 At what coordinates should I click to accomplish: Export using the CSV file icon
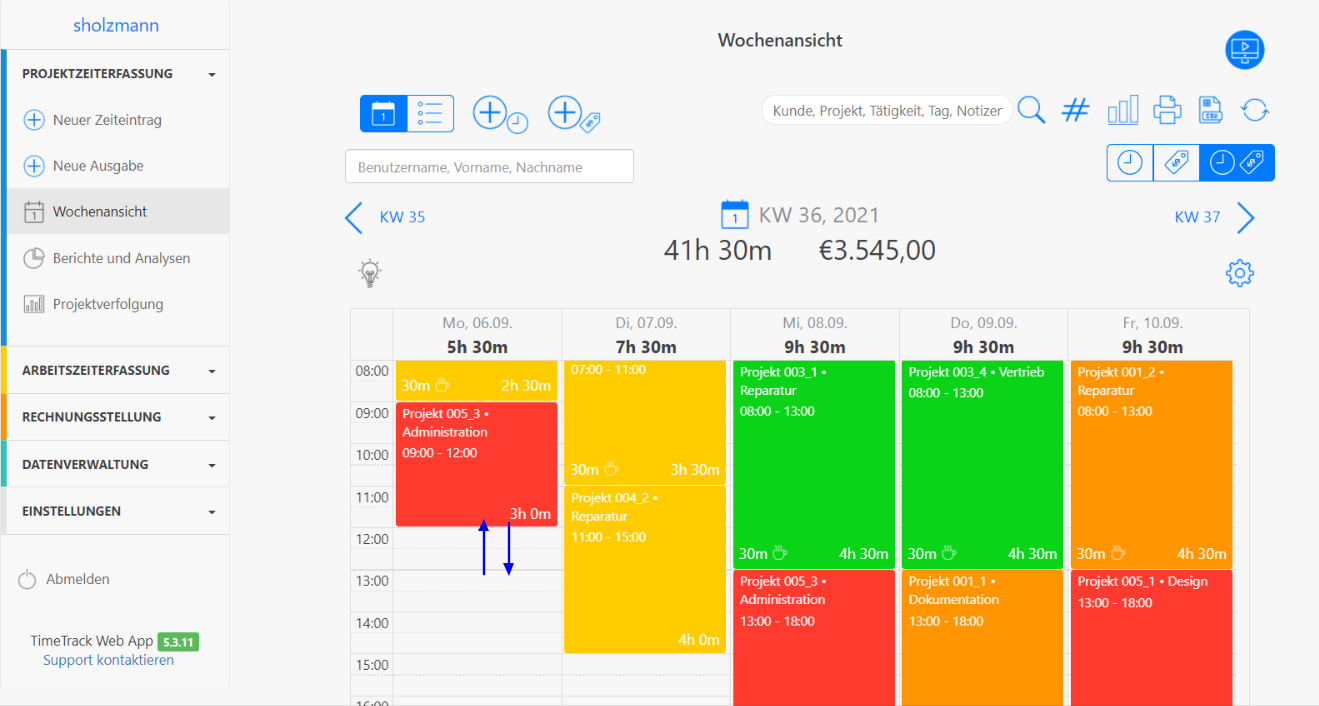pos(1211,110)
